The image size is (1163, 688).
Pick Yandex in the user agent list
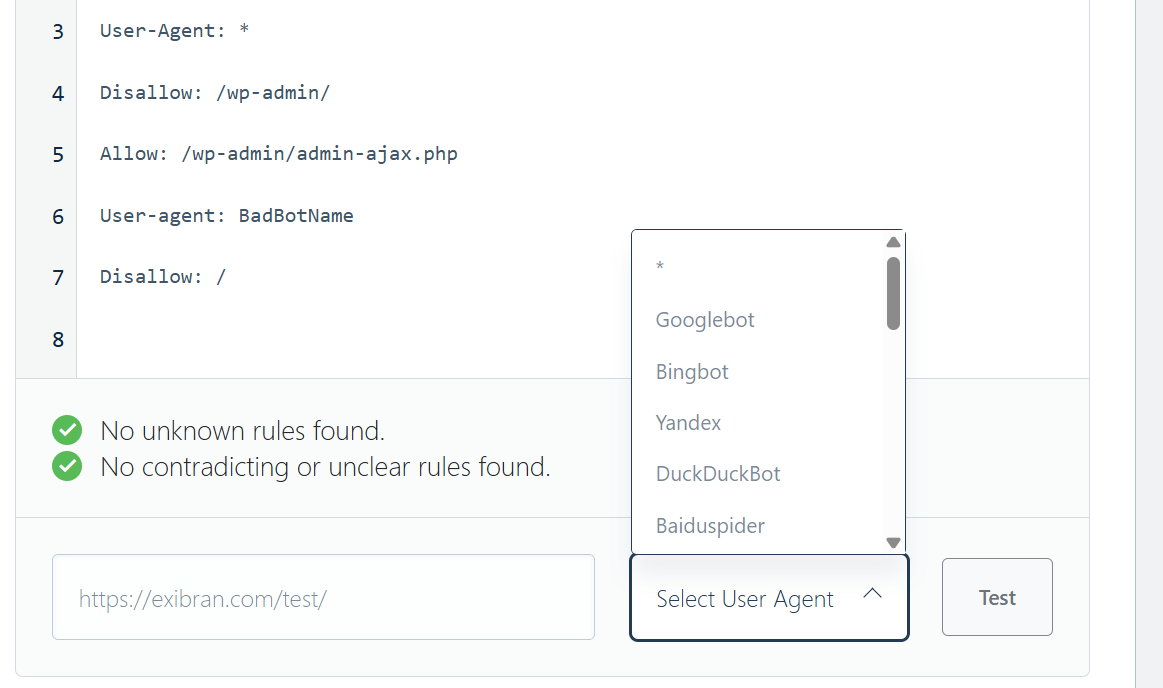pos(688,423)
